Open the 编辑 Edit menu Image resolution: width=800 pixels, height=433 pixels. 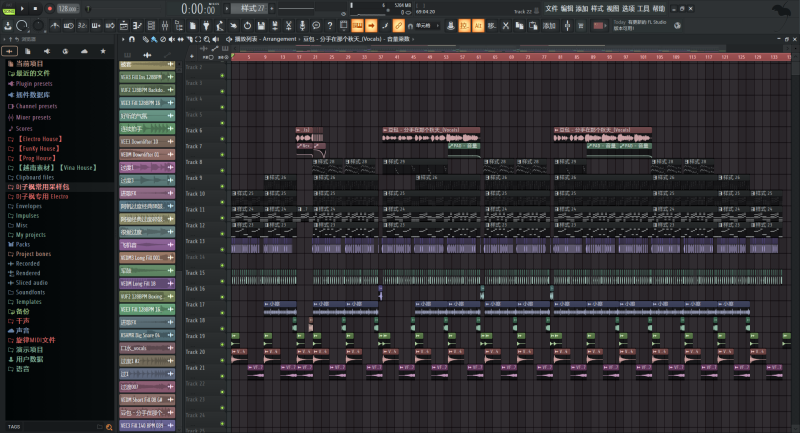click(567, 9)
